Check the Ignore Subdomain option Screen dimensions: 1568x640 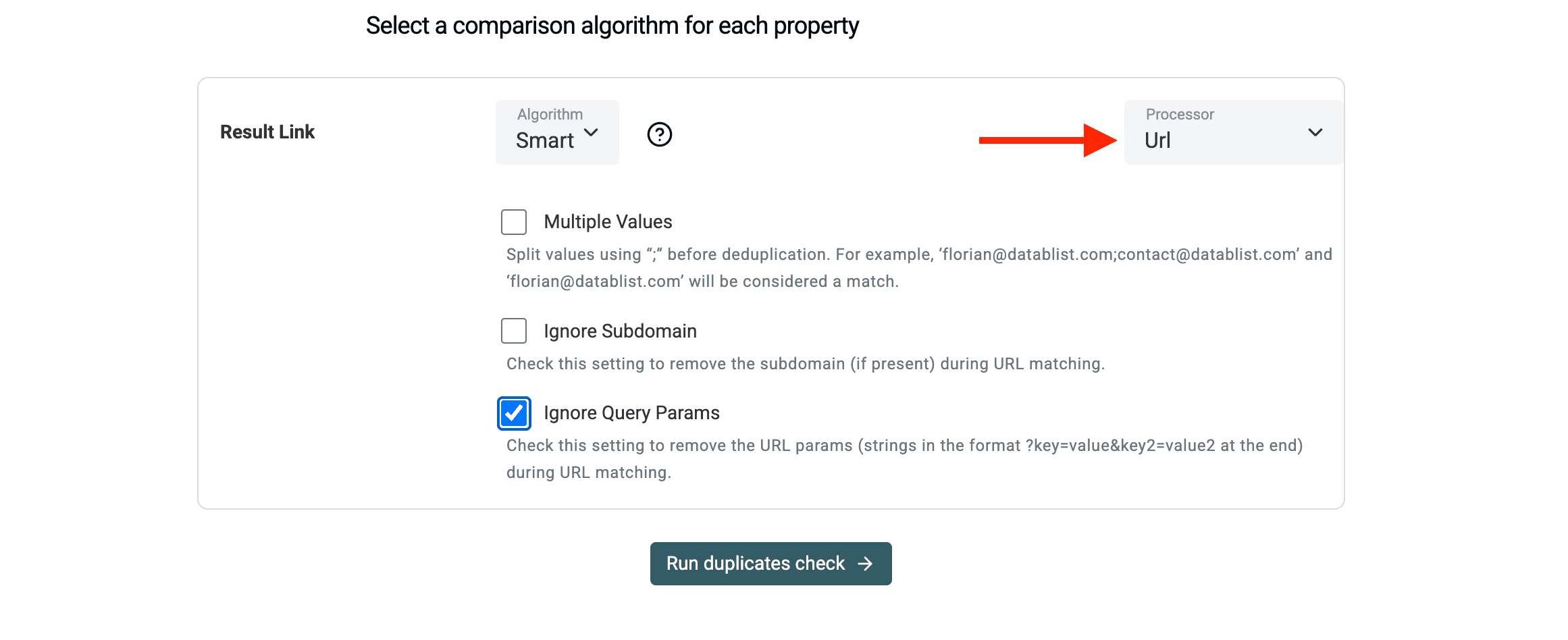(x=514, y=331)
